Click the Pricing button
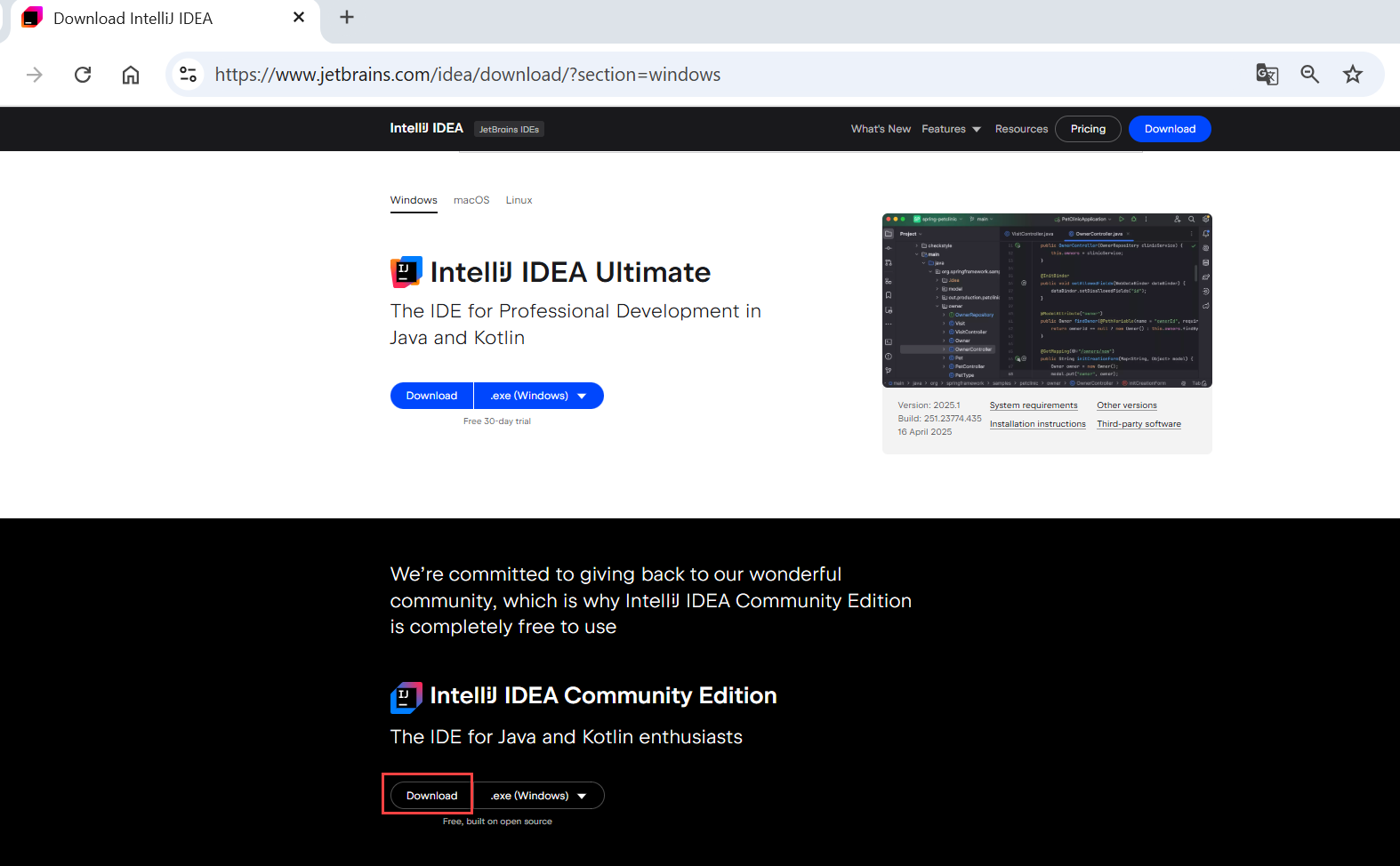 (x=1088, y=129)
